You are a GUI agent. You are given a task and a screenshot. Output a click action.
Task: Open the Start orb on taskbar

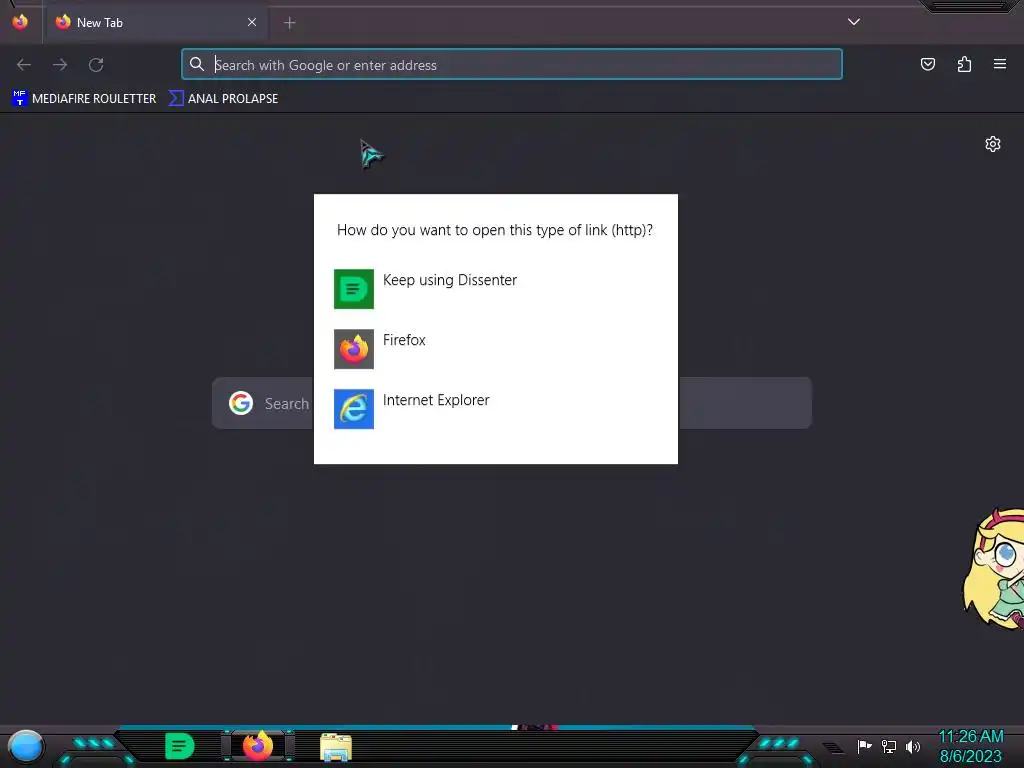[x=26, y=747]
